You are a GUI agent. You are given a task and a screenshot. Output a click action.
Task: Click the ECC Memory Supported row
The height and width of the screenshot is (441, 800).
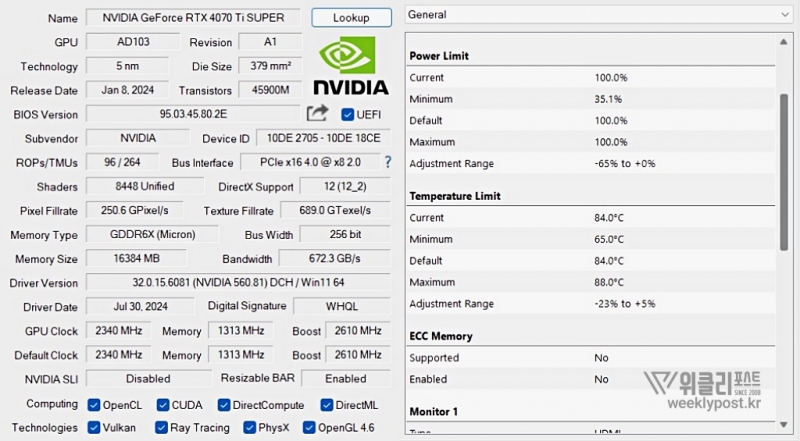(591, 358)
